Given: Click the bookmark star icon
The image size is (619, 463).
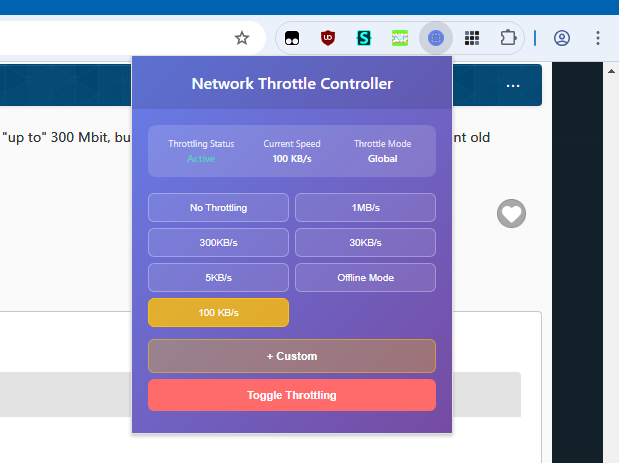Looking at the screenshot, I should point(241,38).
